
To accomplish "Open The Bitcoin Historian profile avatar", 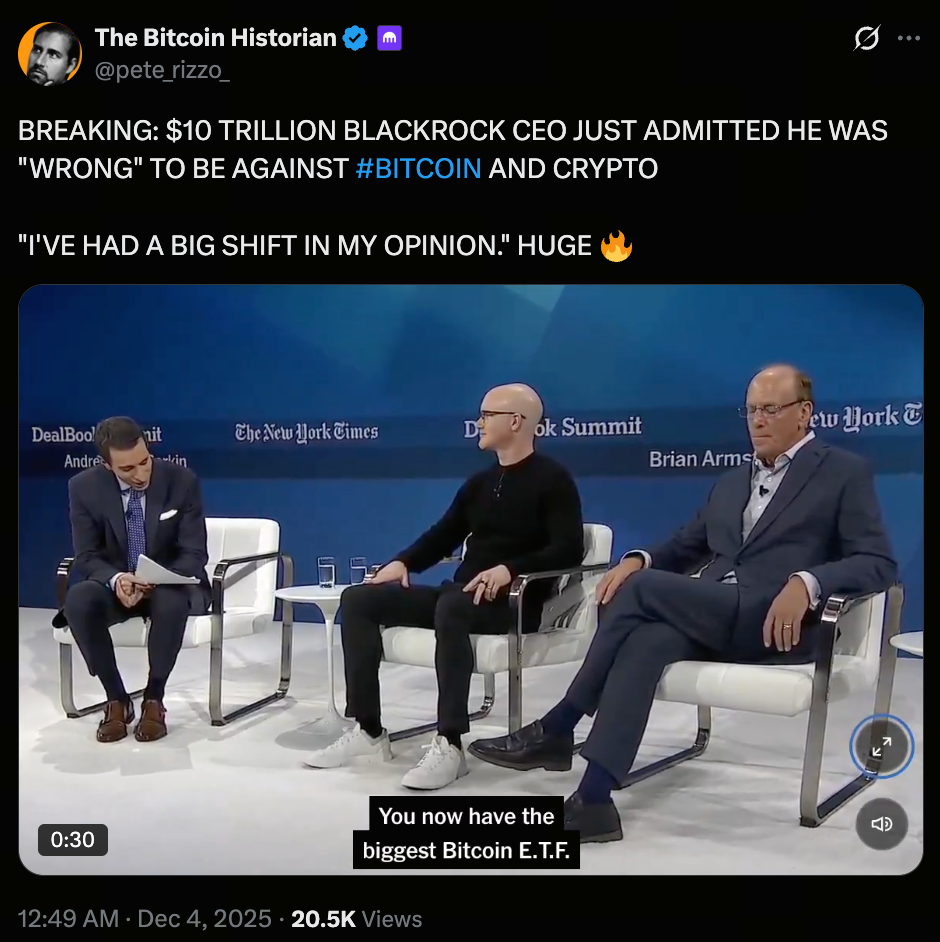I will click(50, 53).
